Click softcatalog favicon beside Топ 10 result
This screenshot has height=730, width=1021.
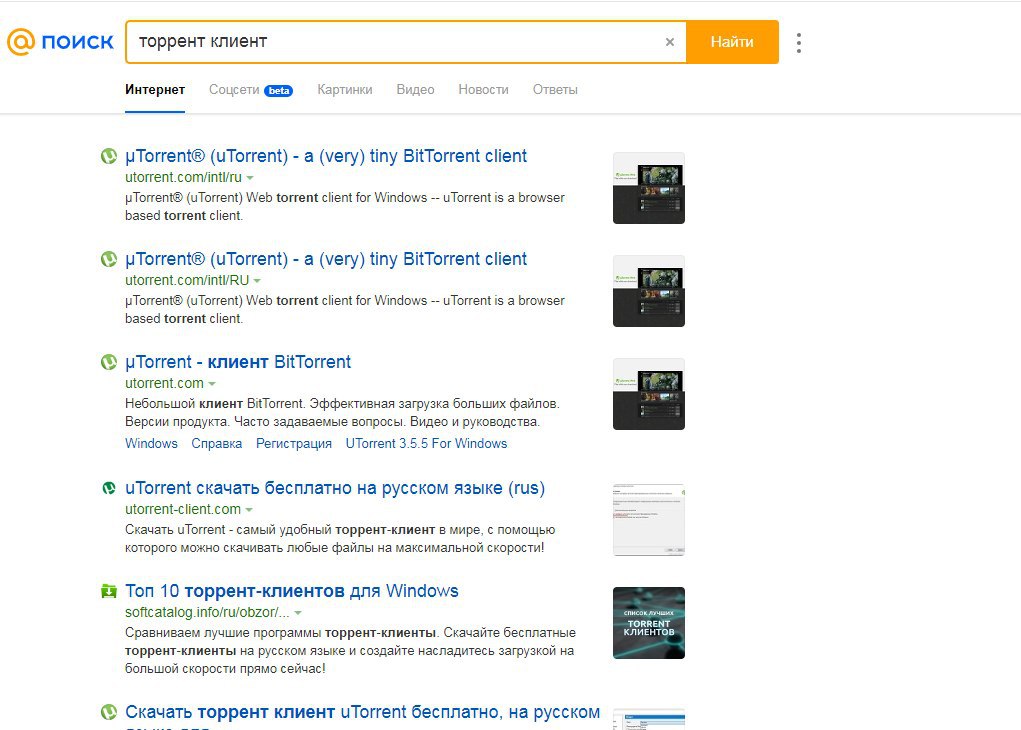coord(109,591)
